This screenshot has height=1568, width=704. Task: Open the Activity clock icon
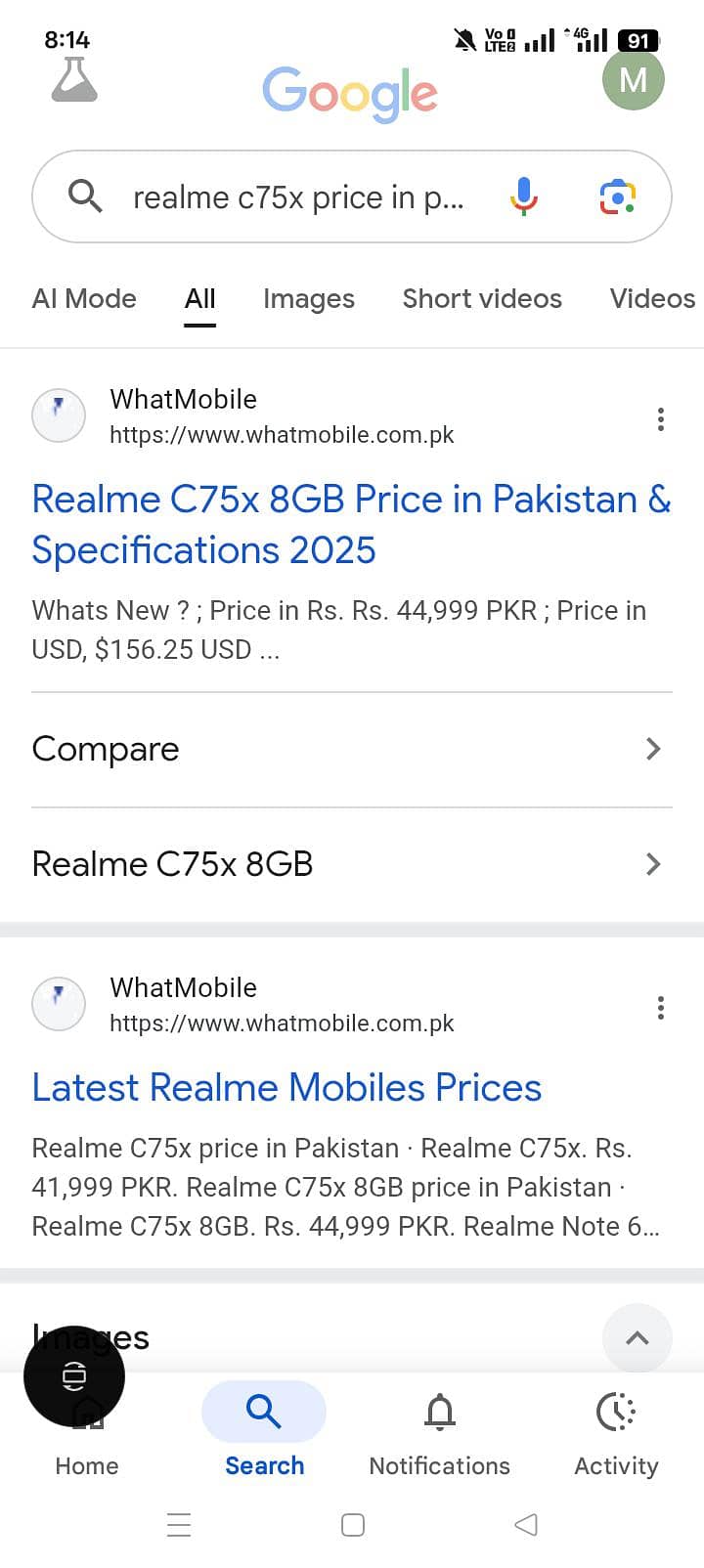point(615,1411)
